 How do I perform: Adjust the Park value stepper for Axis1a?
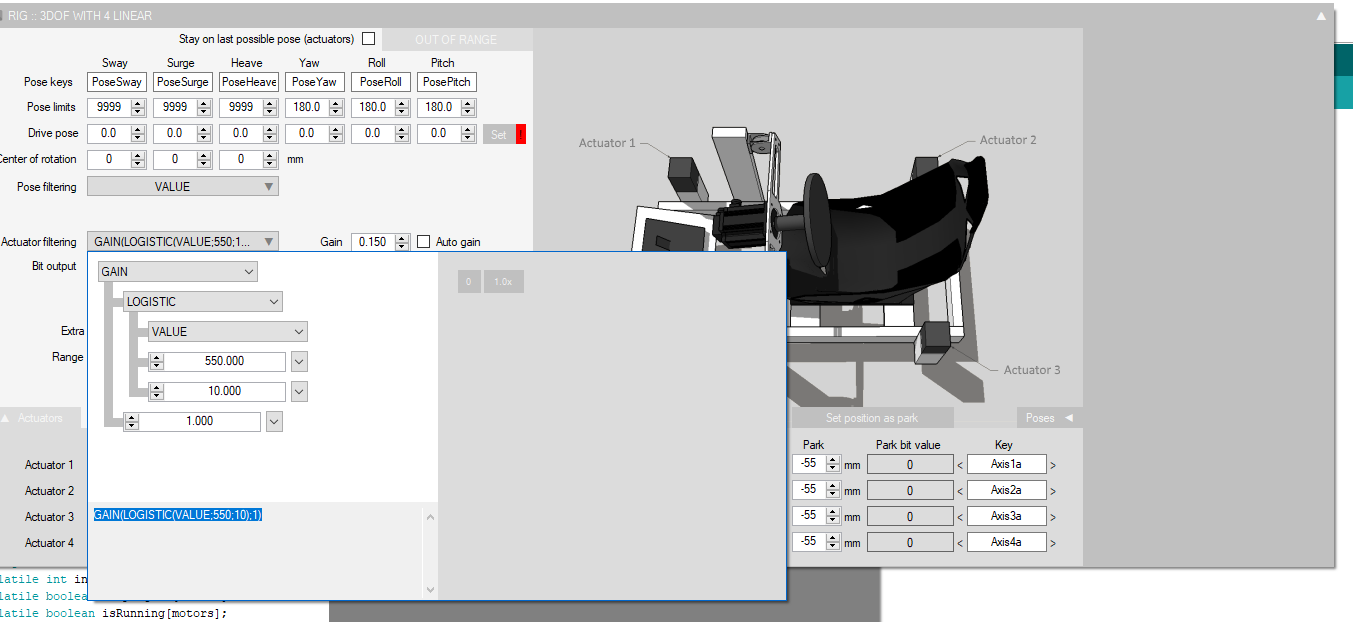(x=833, y=464)
